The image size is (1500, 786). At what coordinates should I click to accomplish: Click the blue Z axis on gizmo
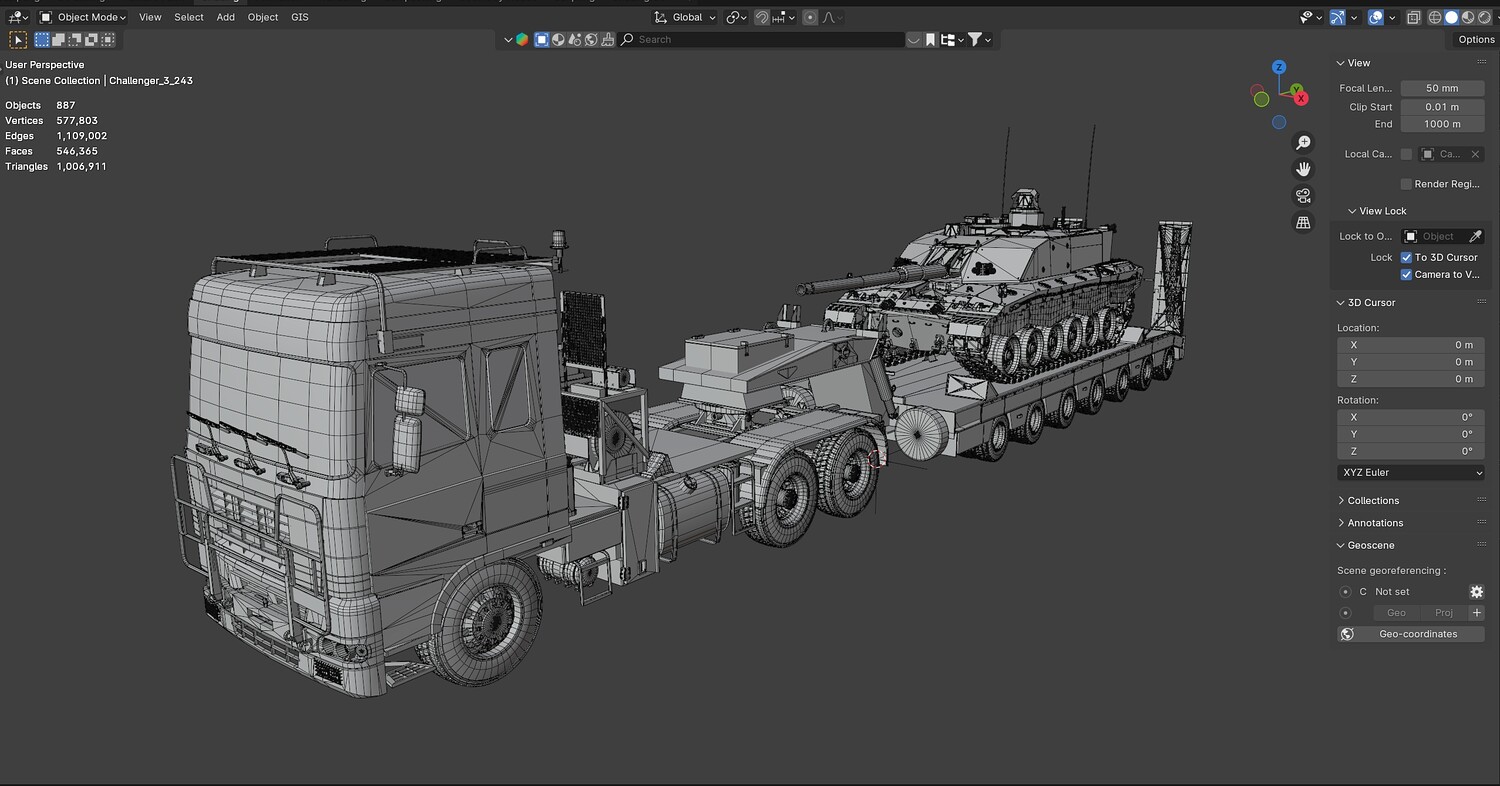pyautogui.click(x=1279, y=67)
